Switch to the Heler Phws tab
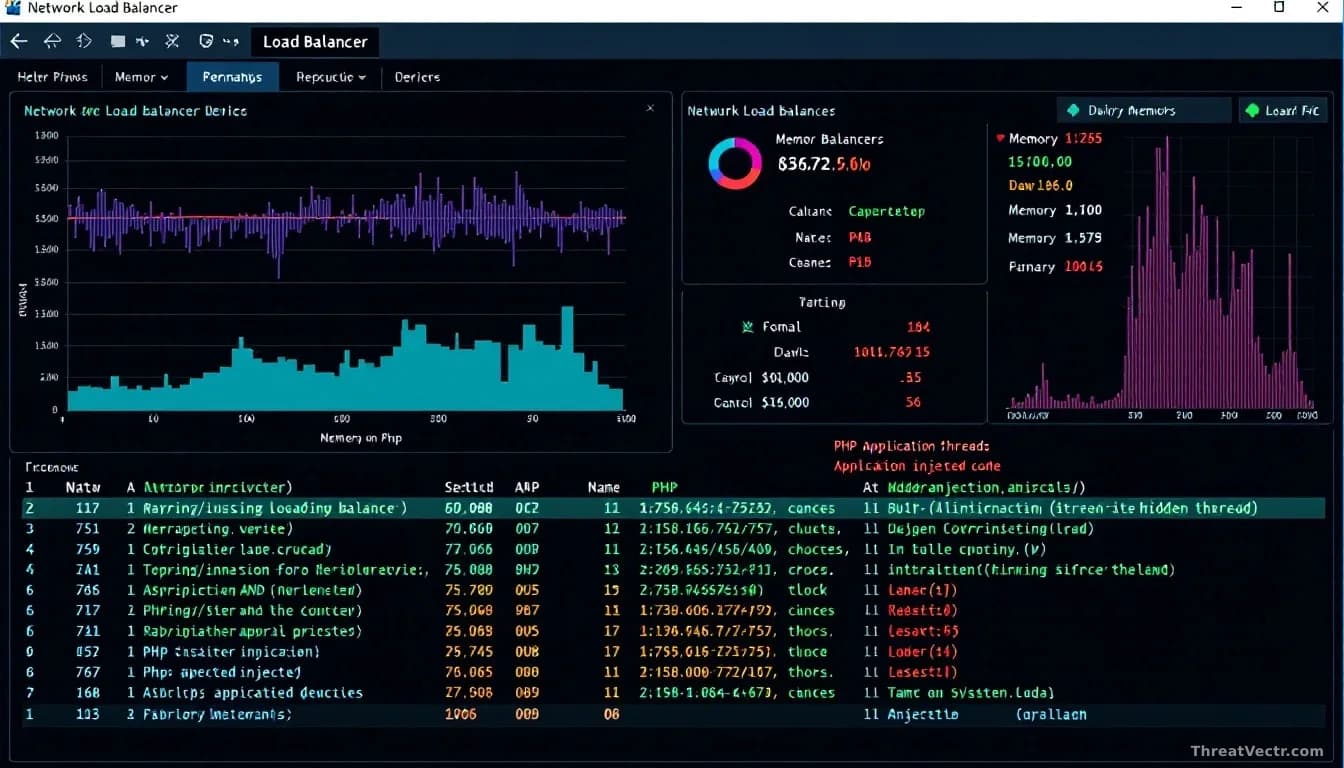Screen dimensions: 1344x768 pos(52,77)
